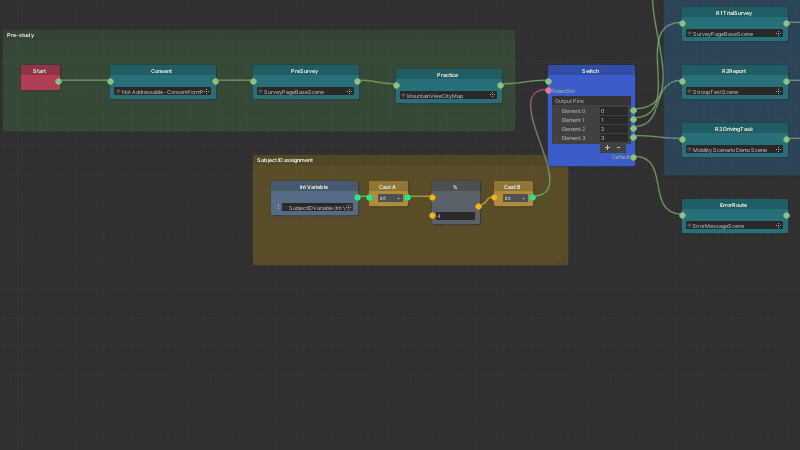Click the SurveyPageBaseScene field in PreSurvey
This screenshot has height=450, width=800.
306,91
